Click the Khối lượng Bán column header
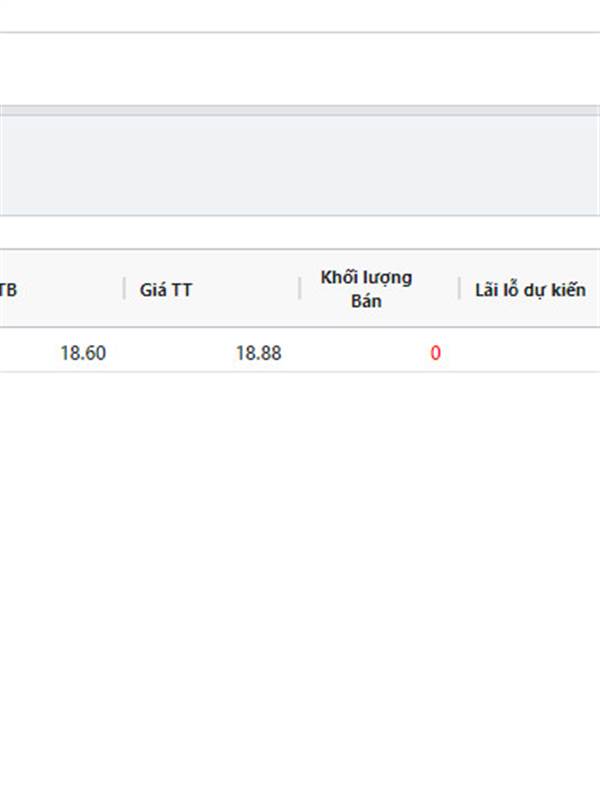Image resolution: width=600 pixels, height=800 pixels. click(366, 289)
